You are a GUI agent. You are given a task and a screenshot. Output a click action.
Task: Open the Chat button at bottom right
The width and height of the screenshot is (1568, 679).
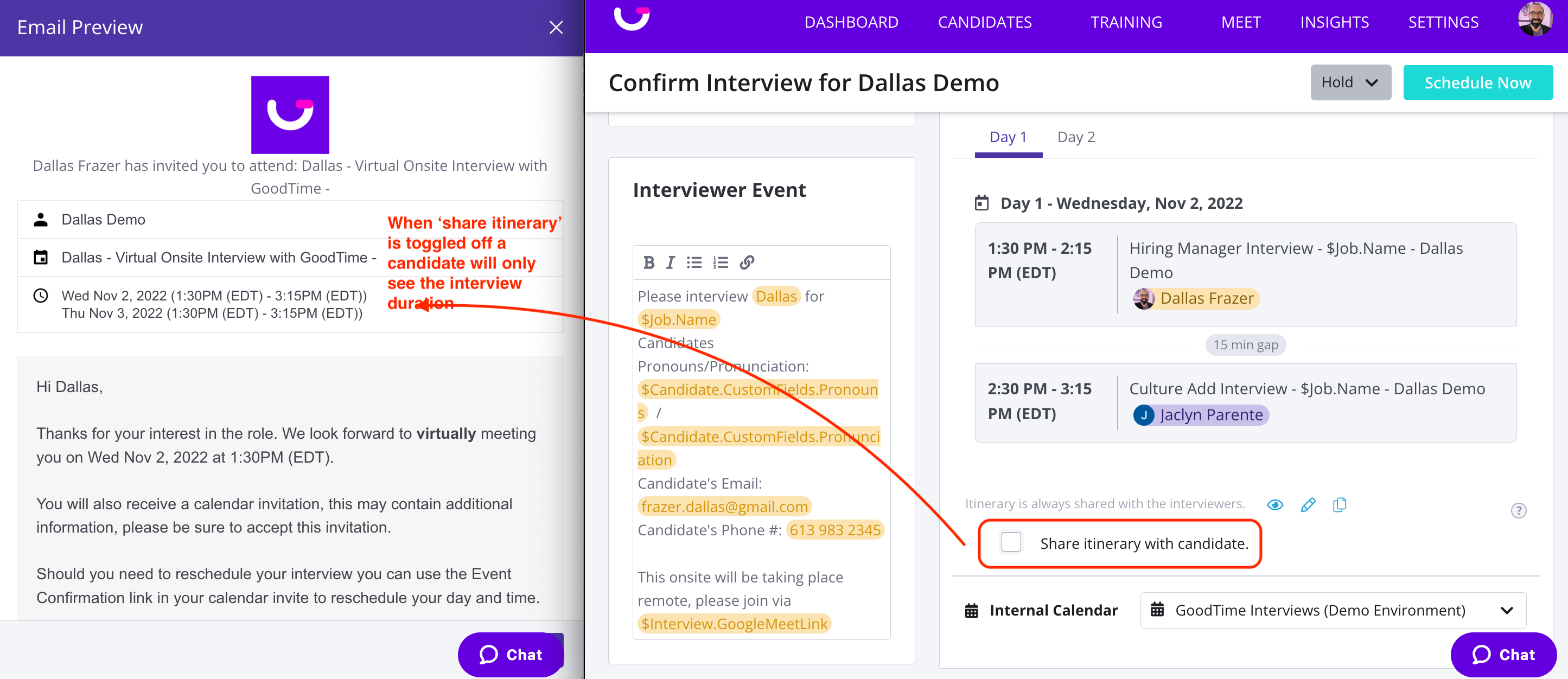click(x=1503, y=654)
